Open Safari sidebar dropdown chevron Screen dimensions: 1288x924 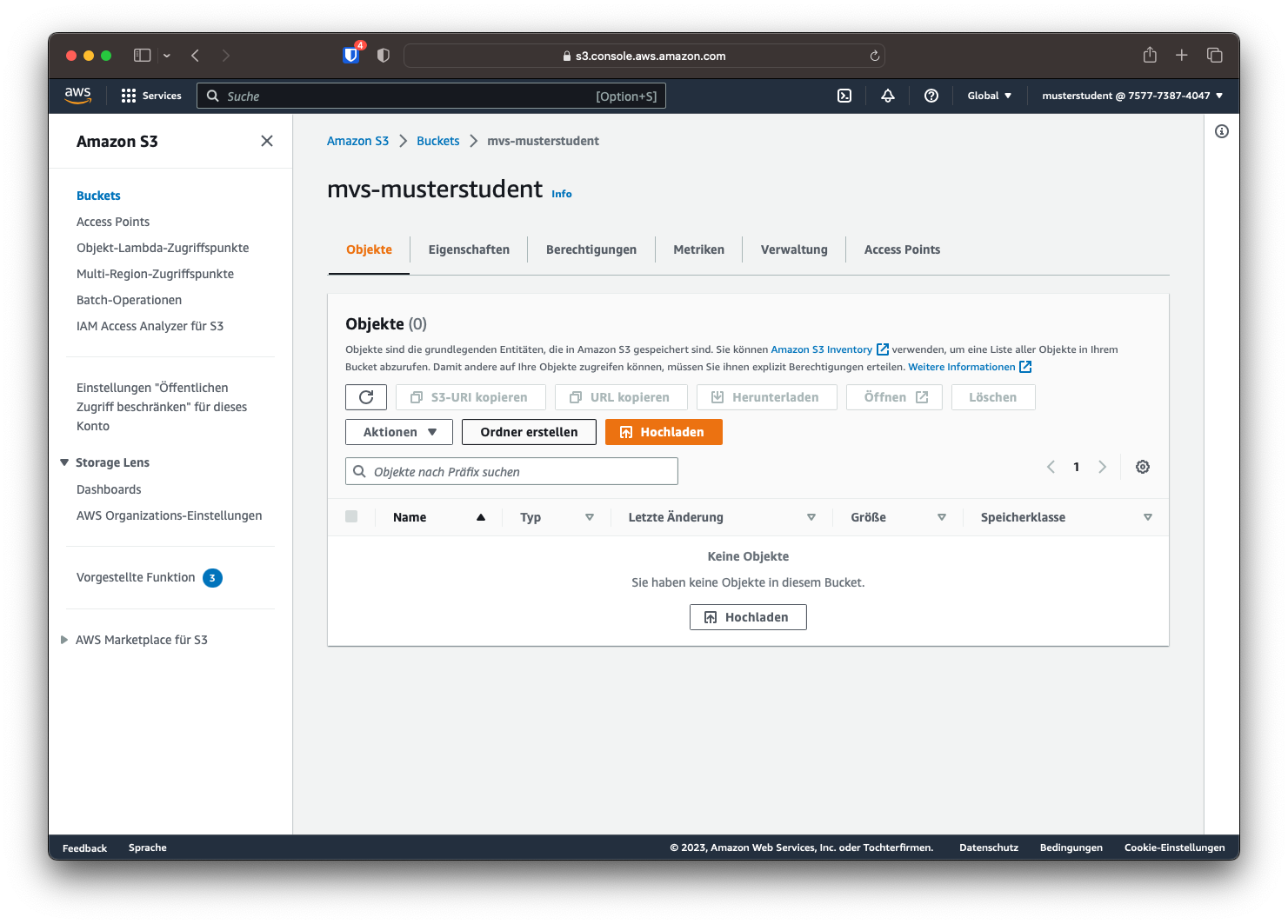[x=167, y=56]
